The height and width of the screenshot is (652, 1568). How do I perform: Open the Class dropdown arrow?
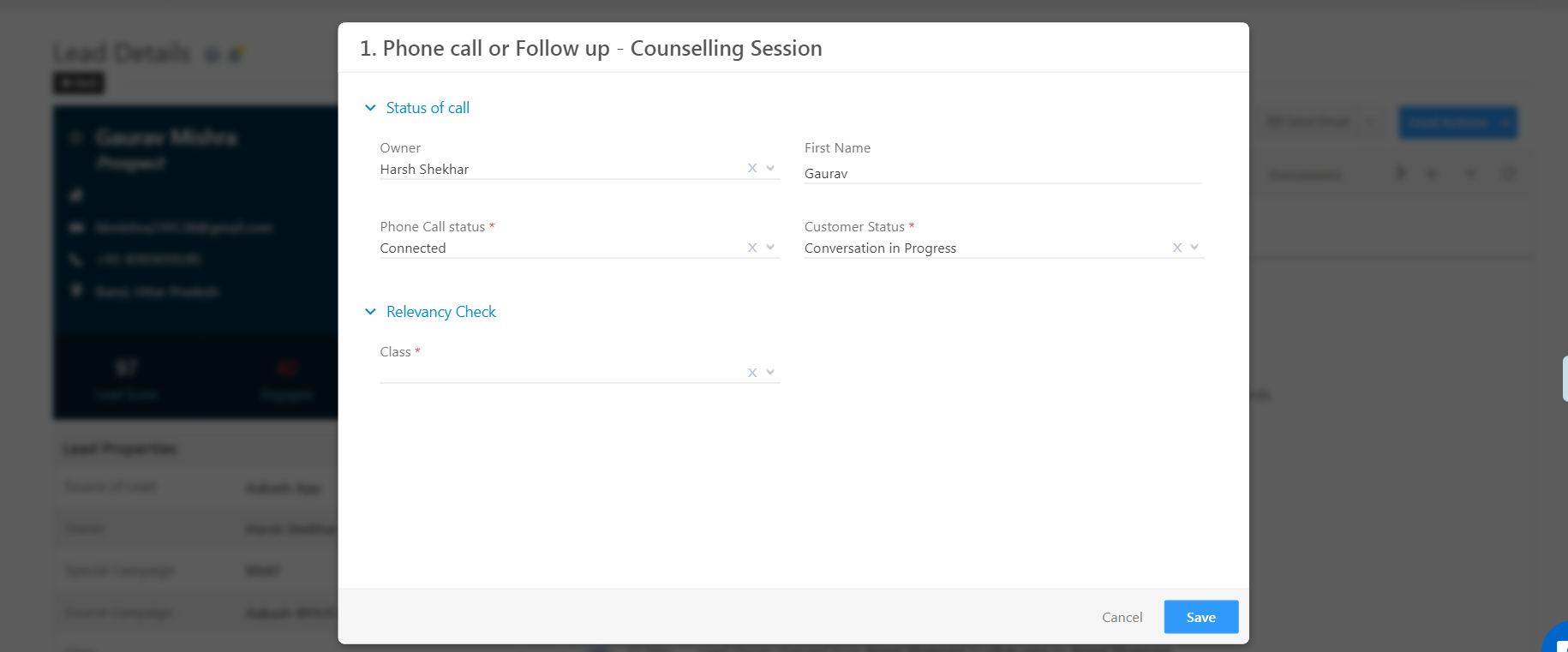point(770,373)
